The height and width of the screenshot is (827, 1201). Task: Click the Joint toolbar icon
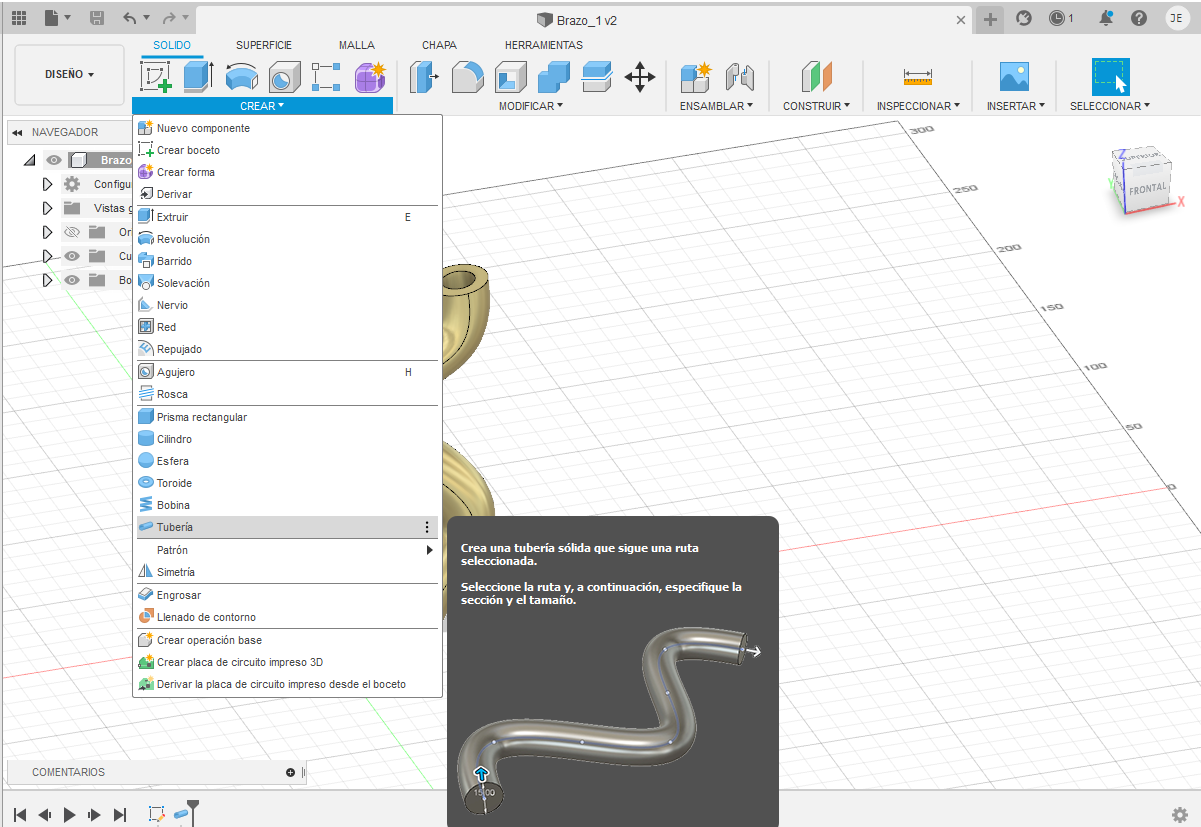tap(739, 77)
